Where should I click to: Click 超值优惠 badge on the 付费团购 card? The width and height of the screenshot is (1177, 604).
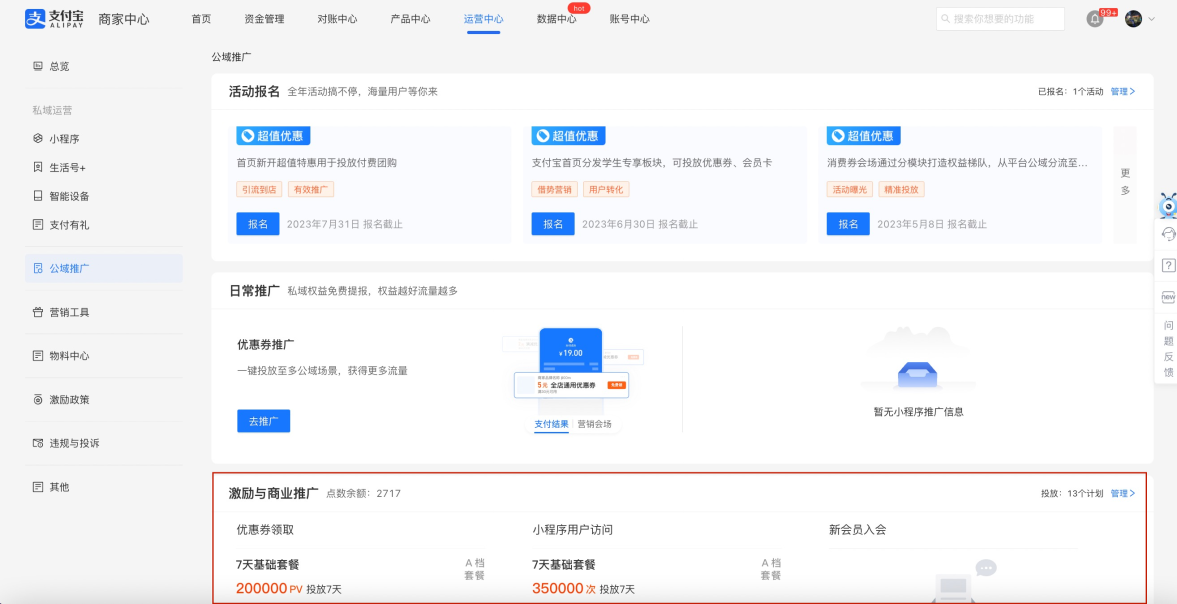point(273,136)
